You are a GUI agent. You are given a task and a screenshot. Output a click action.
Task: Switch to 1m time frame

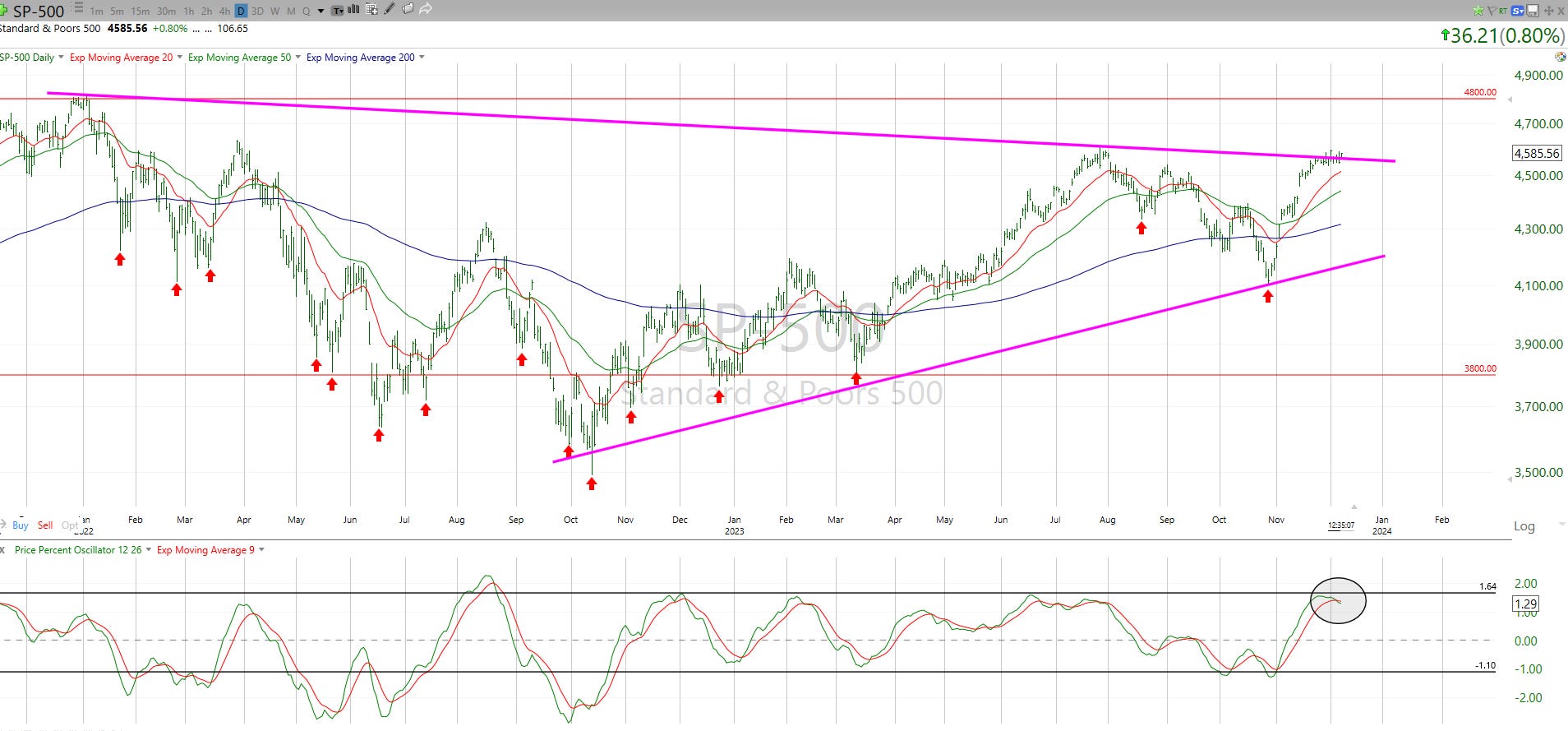96,12
